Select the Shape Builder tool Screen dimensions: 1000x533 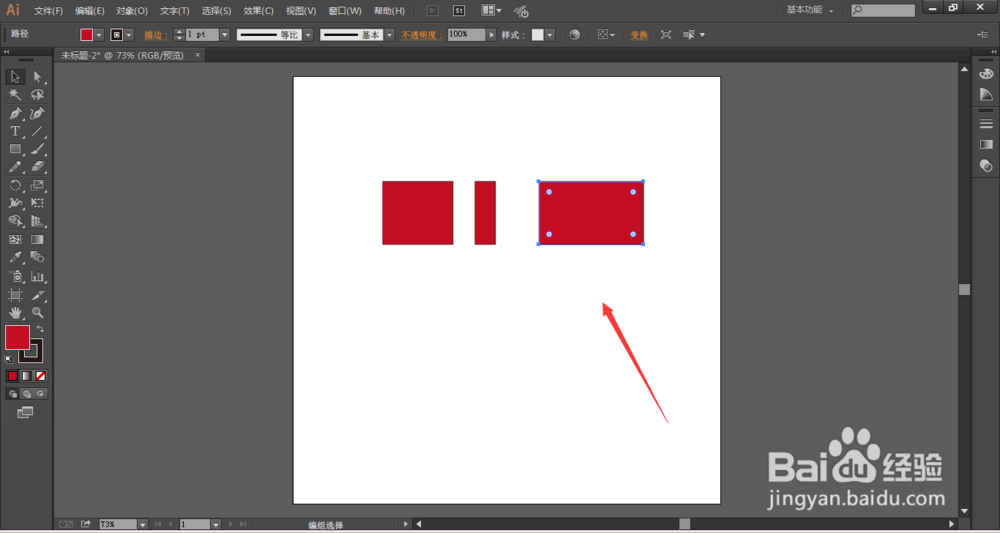click(15, 221)
